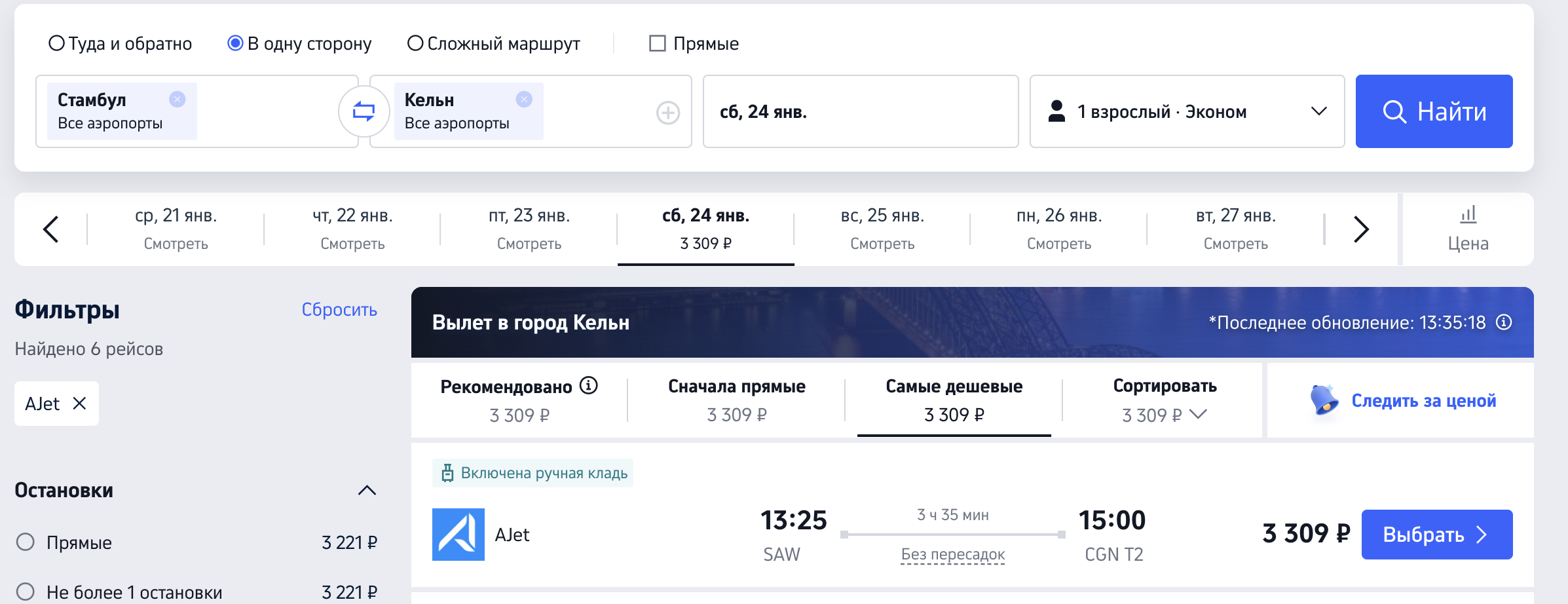This screenshot has width=1568, height=604.
Task: Remove the AJet filter chip
Action: click(x=79, y=404)
